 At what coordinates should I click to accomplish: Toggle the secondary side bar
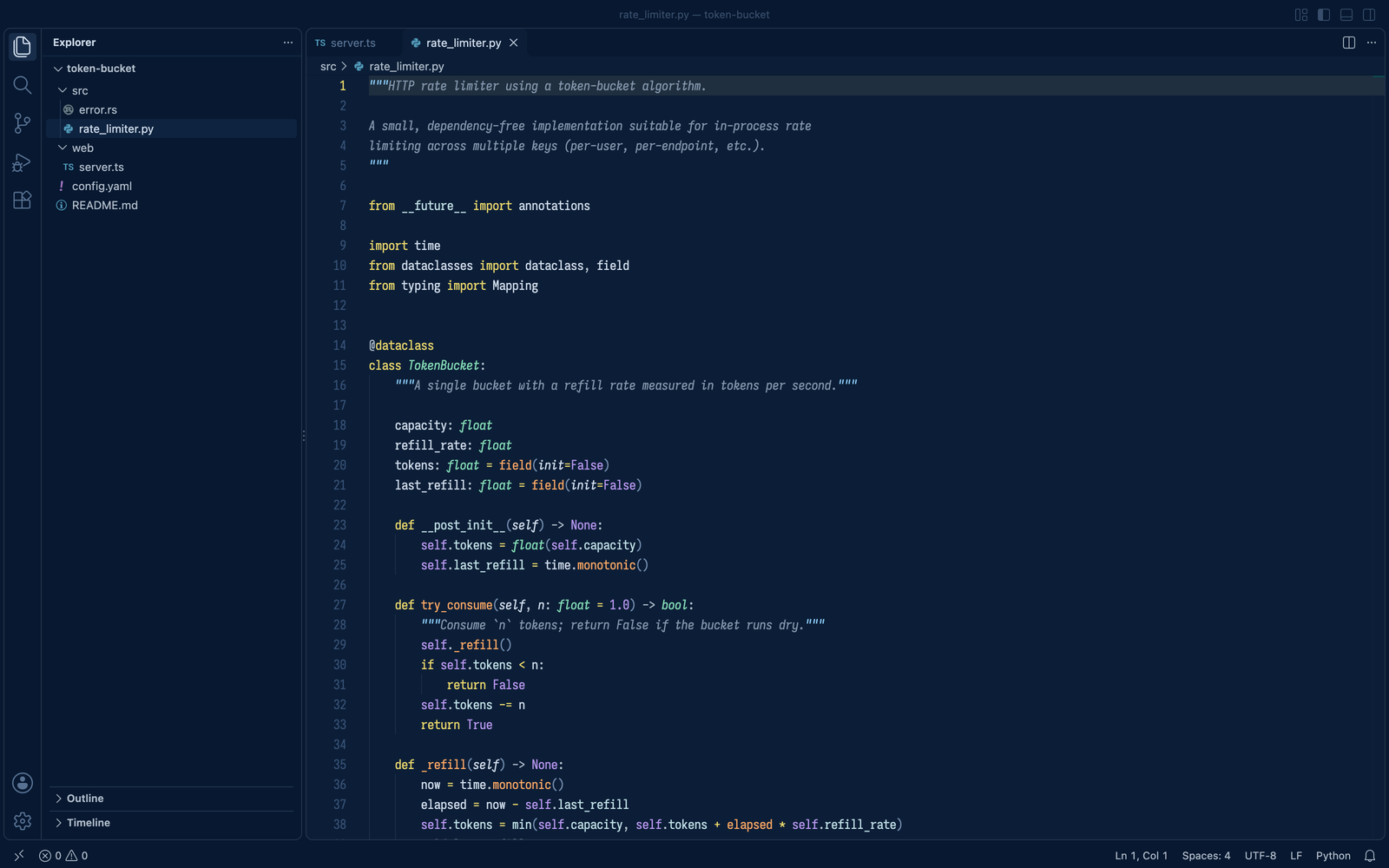1369,15
